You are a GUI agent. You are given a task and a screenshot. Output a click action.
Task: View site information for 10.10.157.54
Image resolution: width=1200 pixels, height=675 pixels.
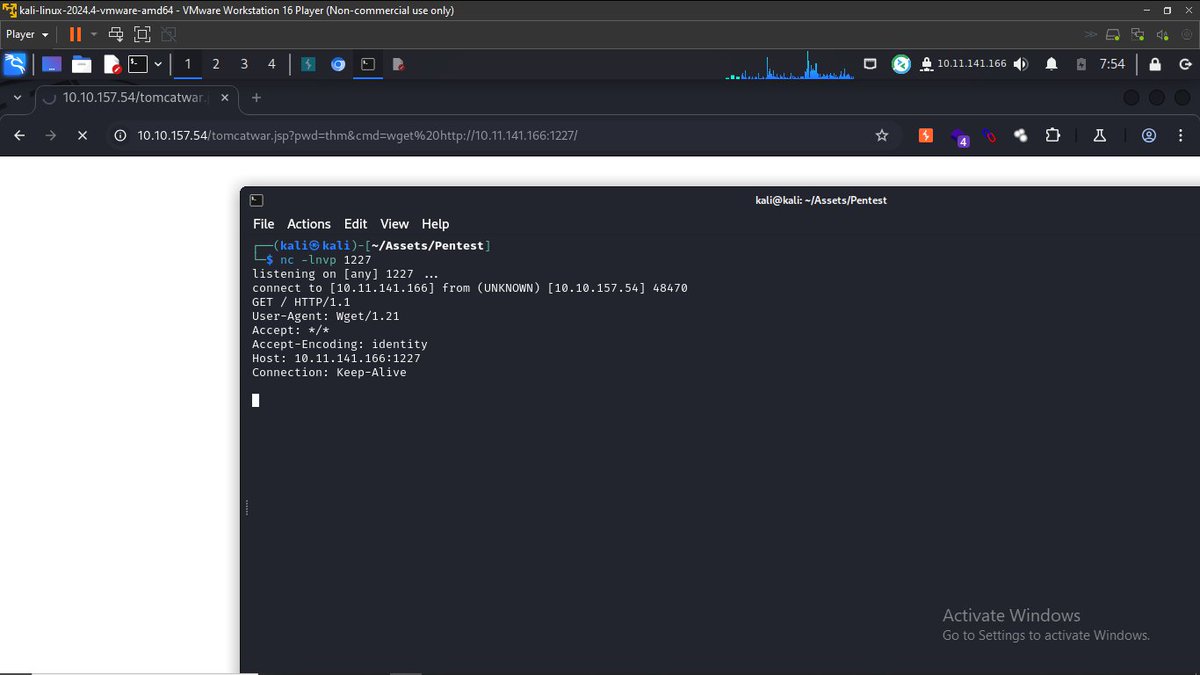(x=120, y=135)
